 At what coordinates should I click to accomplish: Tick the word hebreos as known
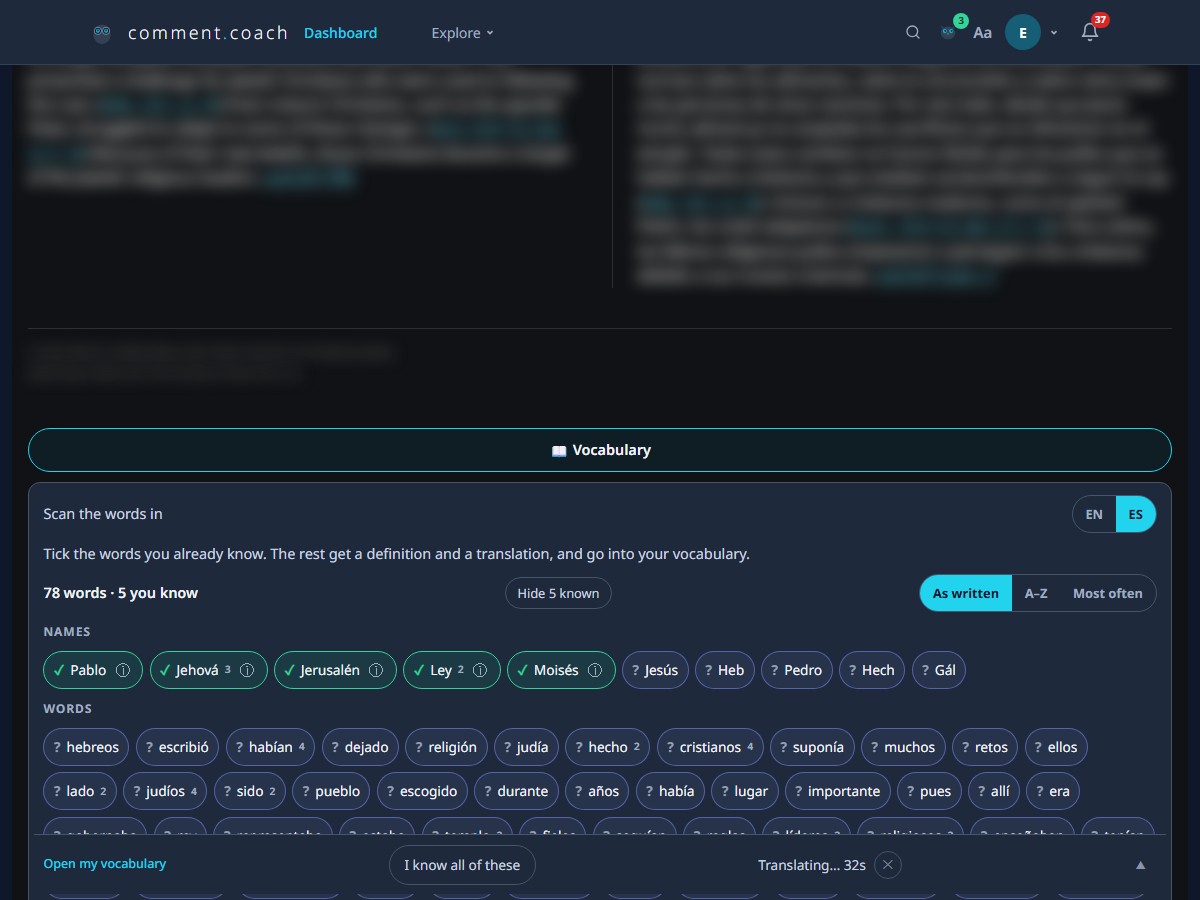86,747
